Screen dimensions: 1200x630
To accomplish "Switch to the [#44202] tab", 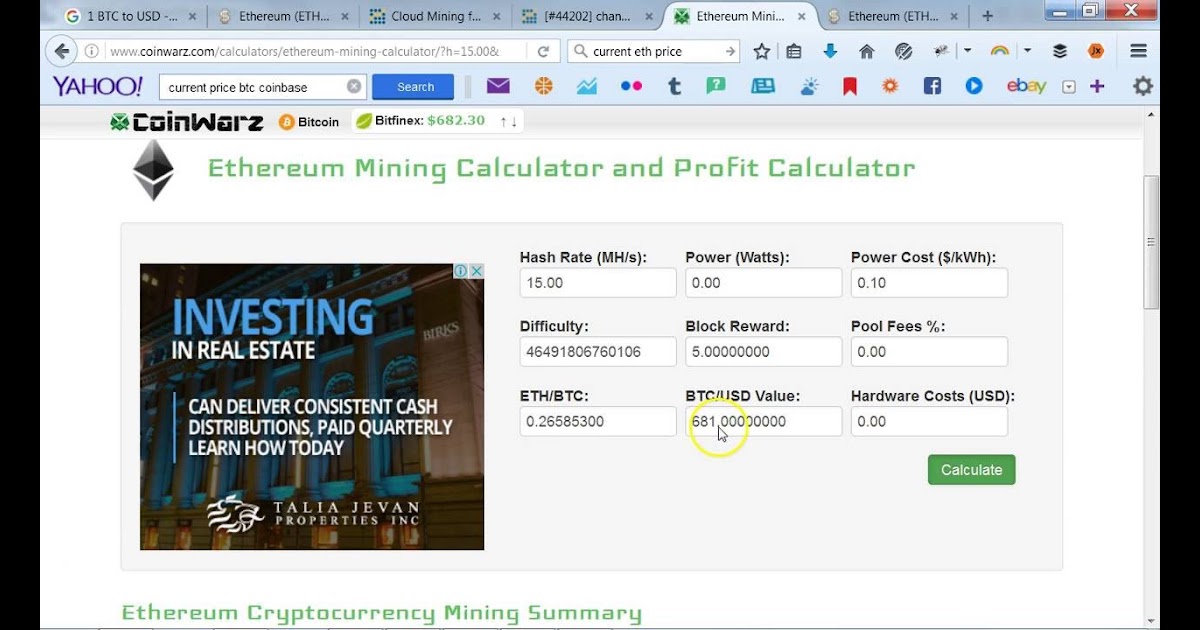I will pos(588,16).
